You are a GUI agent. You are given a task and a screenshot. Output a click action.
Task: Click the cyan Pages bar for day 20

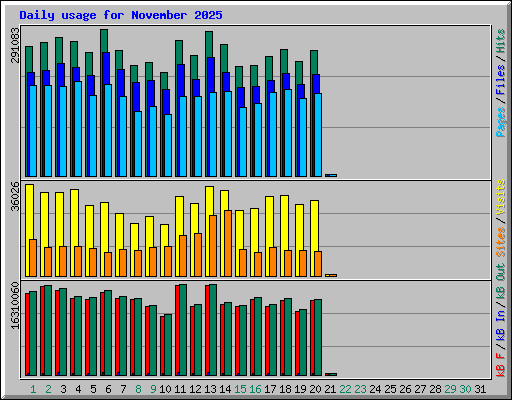318,135
